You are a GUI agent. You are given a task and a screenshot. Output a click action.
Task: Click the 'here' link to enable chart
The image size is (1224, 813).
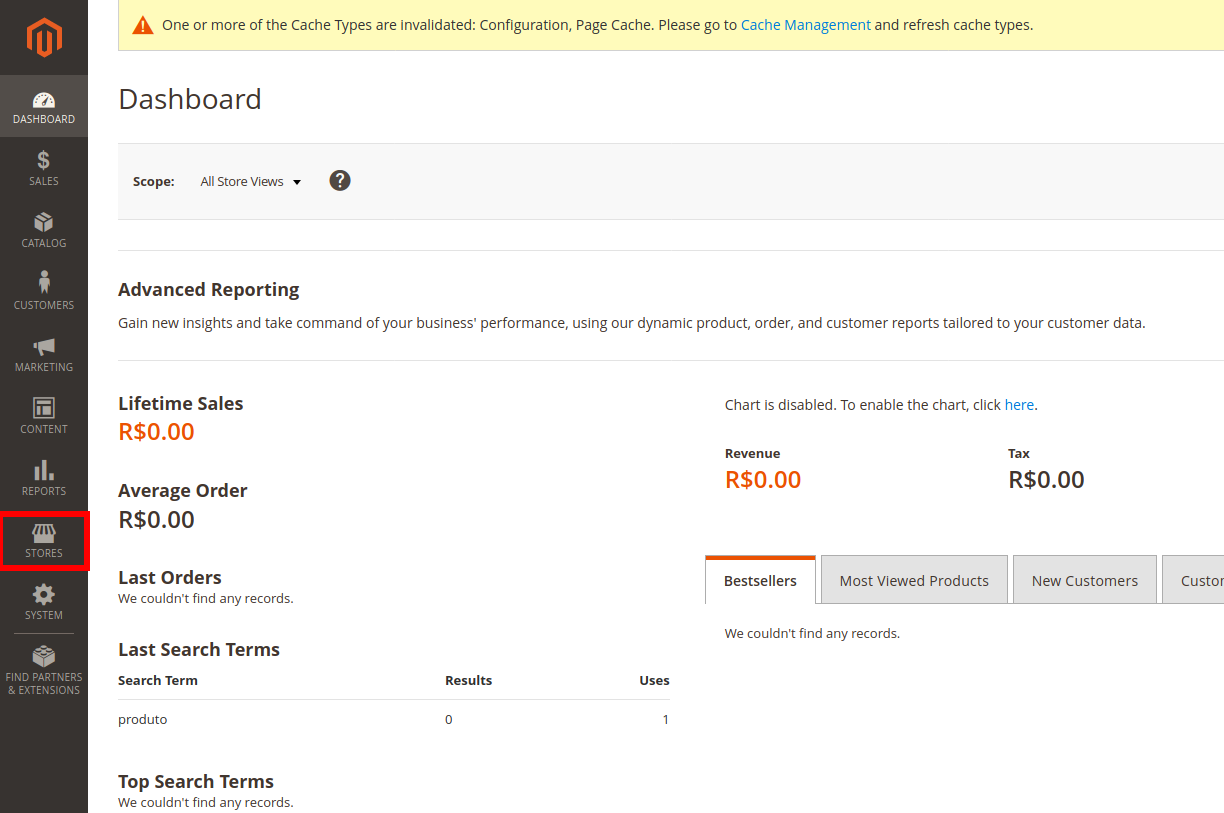point(1019,405)
